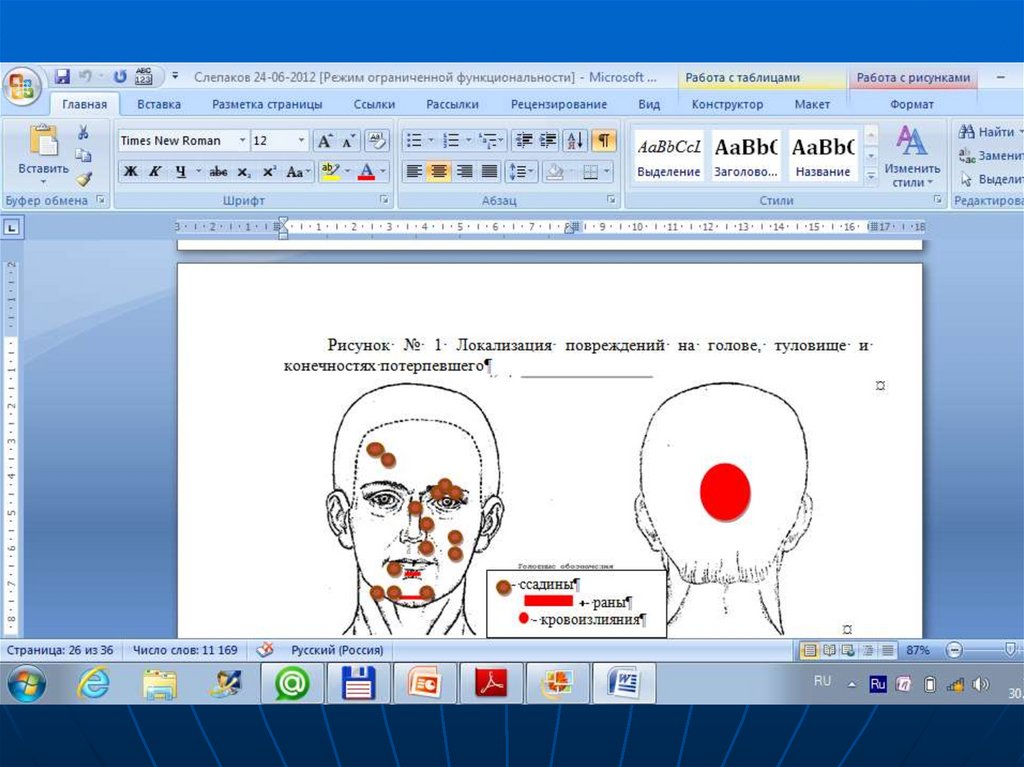Open the font name dropdown
Viewport: 1024px width, 767px height.
click(x=242, y=141)
